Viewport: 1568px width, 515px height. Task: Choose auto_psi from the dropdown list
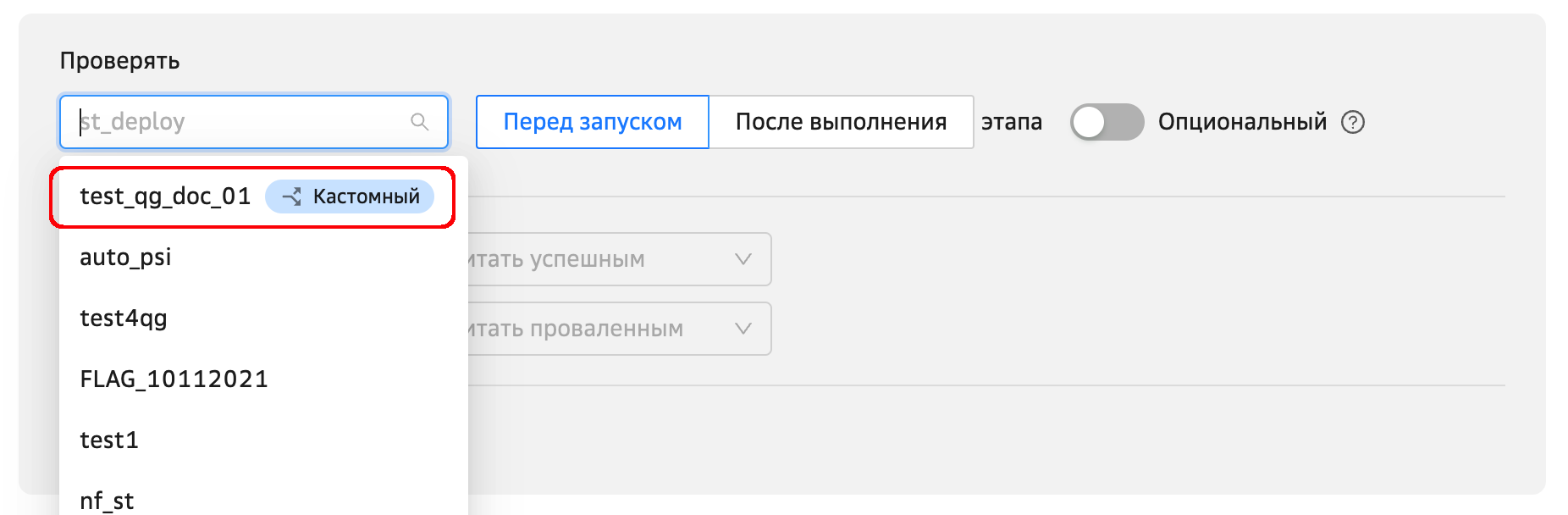(125, 257)
